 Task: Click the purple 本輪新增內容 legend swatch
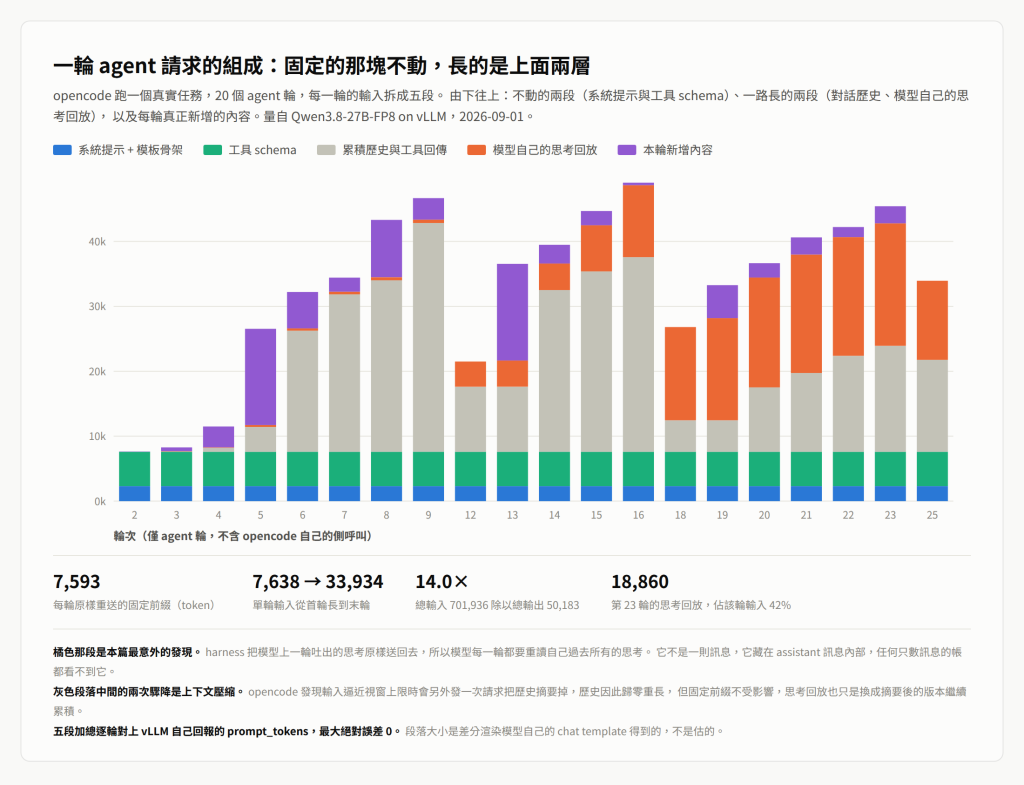[627, 150]
